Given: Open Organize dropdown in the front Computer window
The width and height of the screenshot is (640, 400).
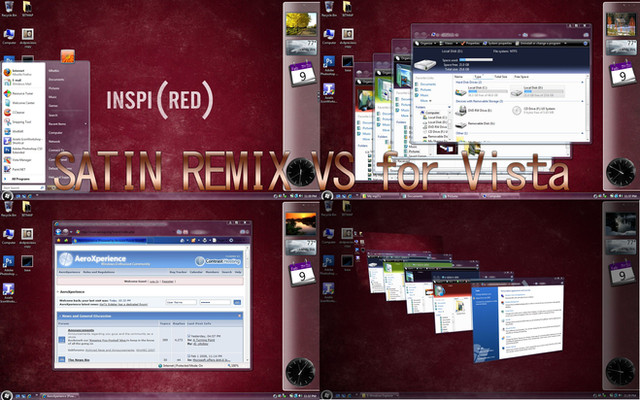Looking at the screenshot, I should point(427,43).
